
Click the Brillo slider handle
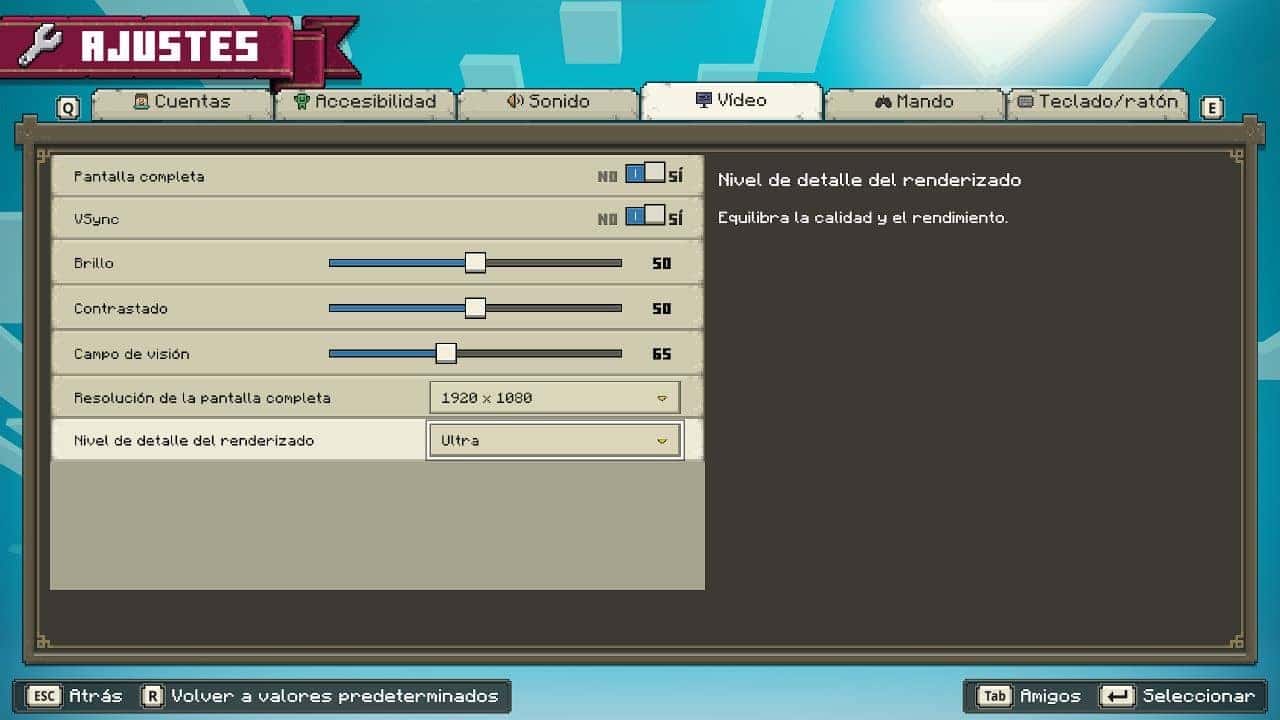475,263
